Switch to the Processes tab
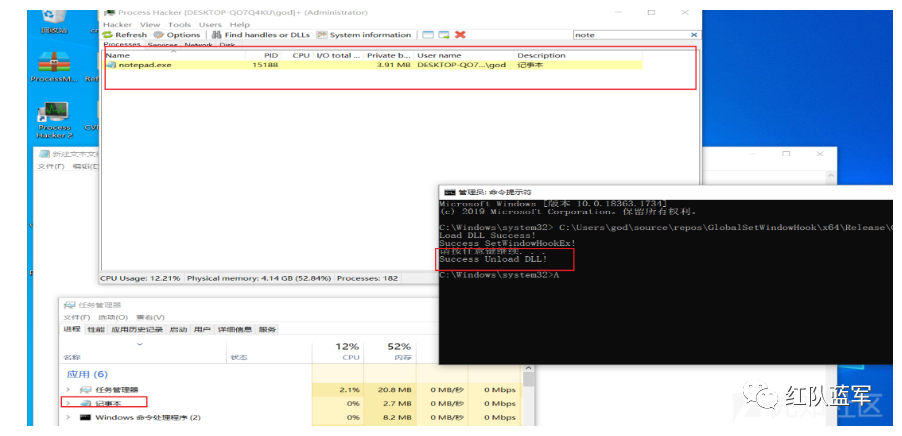902x436 pixels. [x=121, y=44]
